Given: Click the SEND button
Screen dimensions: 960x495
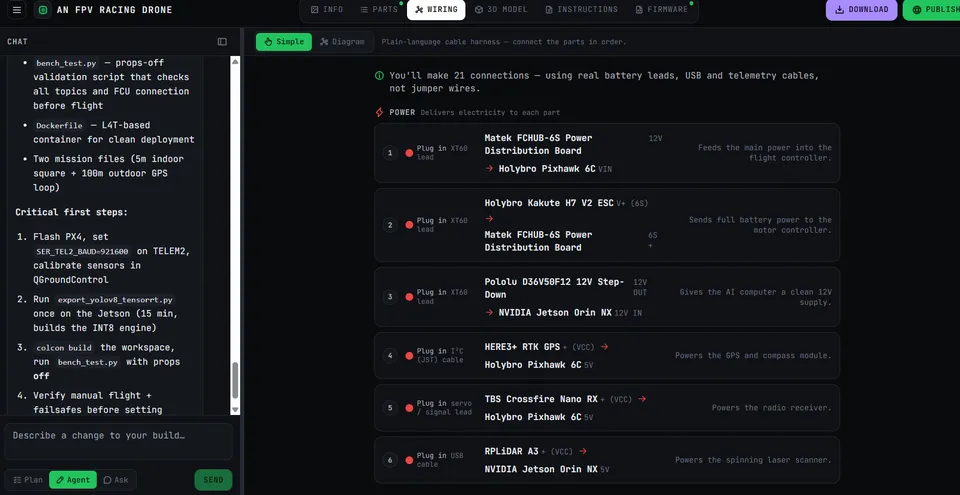Looking at the screenshot, I should click(213, 480).
